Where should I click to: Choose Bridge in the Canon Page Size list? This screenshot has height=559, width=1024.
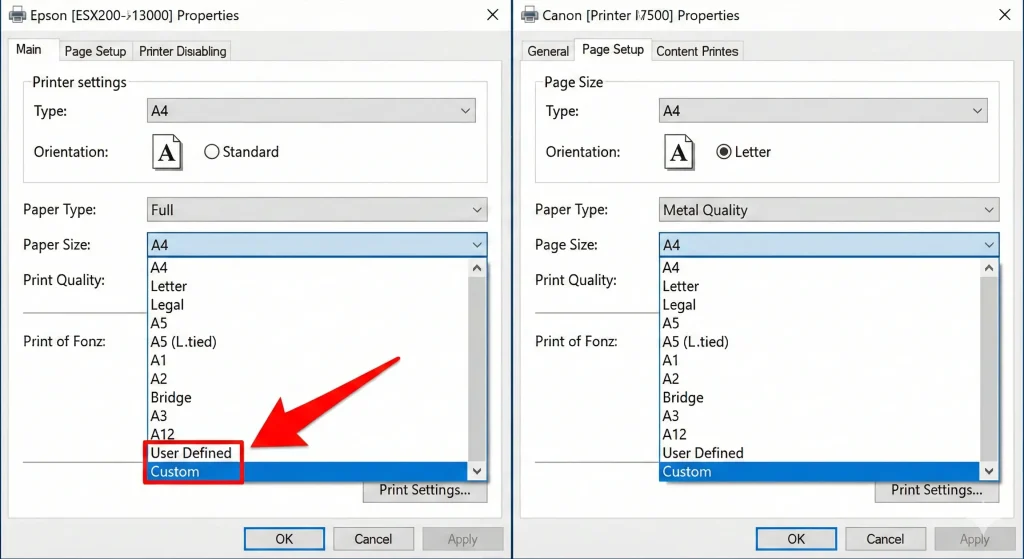[820, 398]
